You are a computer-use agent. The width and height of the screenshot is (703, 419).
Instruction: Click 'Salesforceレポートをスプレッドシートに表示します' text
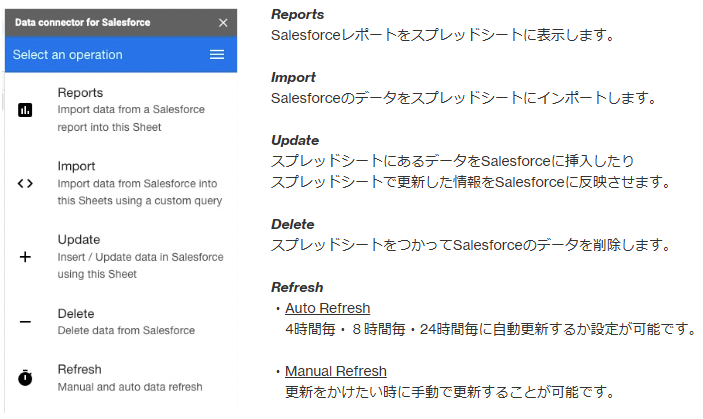tap(443, 35)
